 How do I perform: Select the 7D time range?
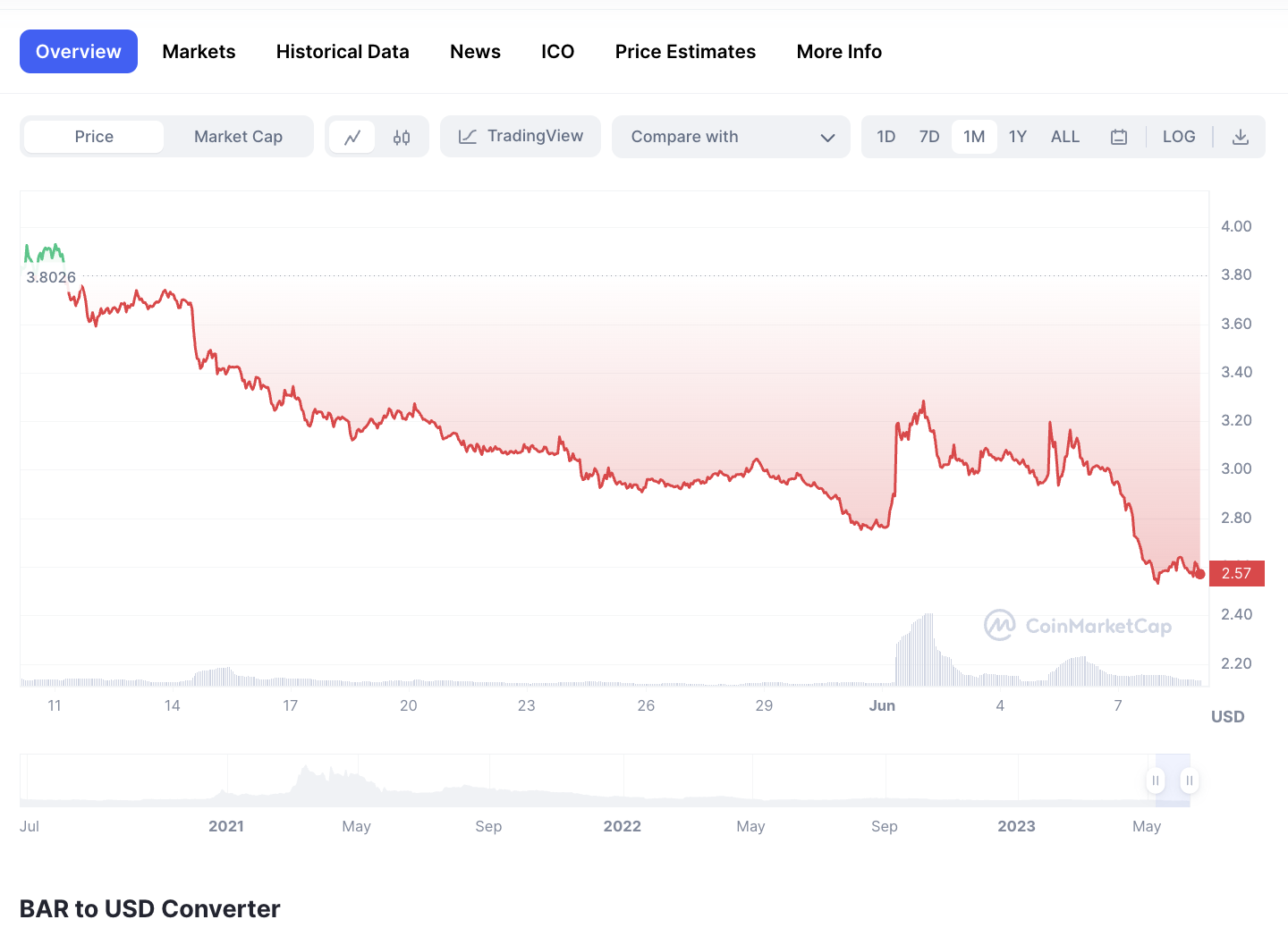pyautogui.click(x=929, y=137)
